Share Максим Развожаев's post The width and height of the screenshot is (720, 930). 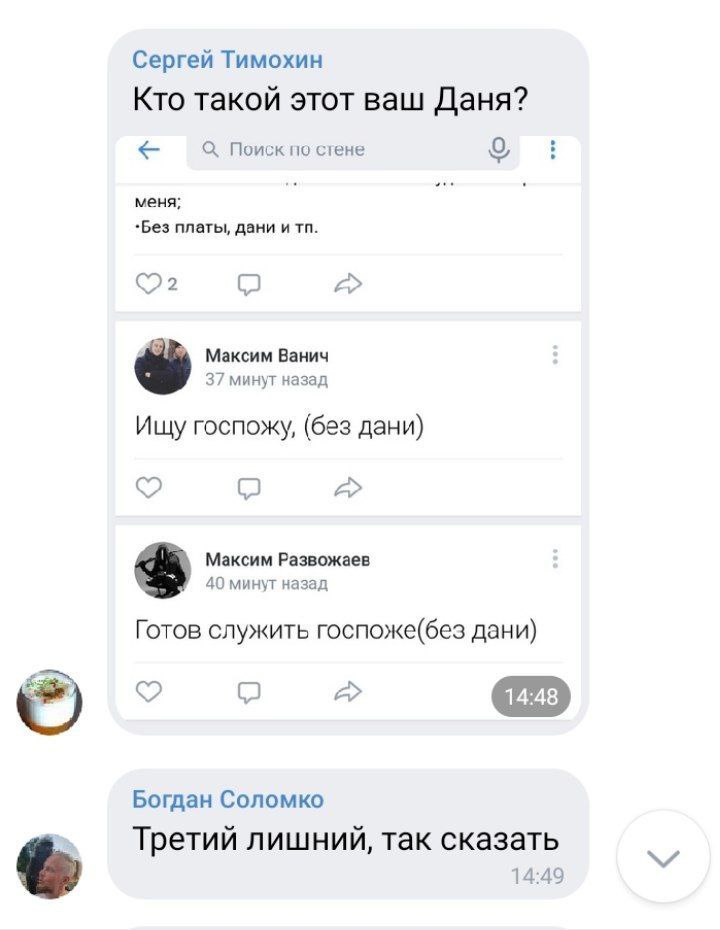tap(348, 692)
